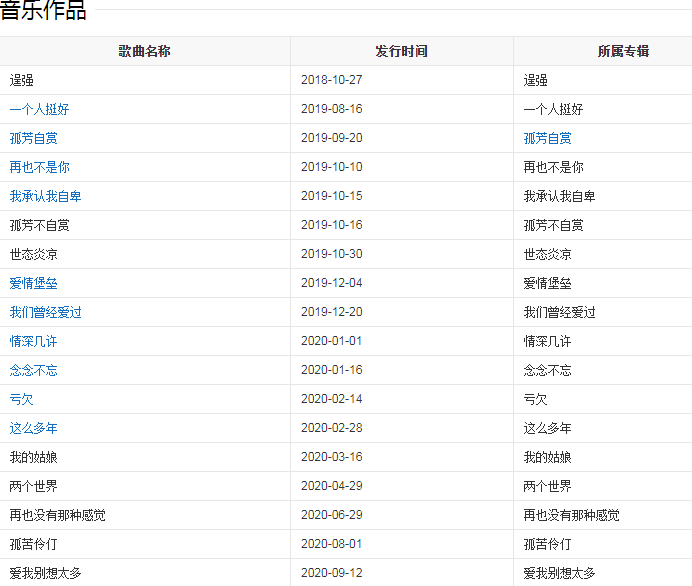The height and width of the screenshot is (586, 692).
Task: Click the 发行时间 column header
Action: (402, 51)
